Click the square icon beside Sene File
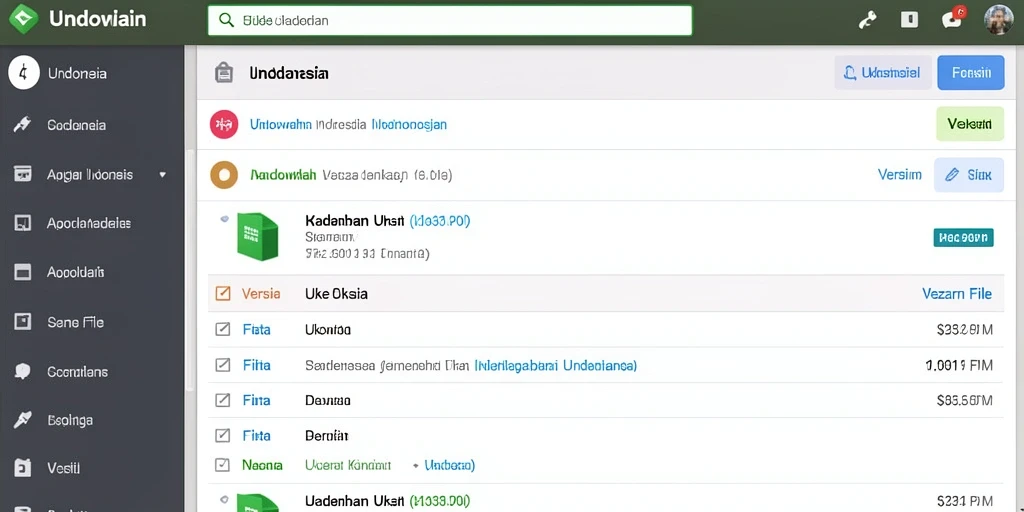This screenshot has height=512, width=1024. click(23, 322)
